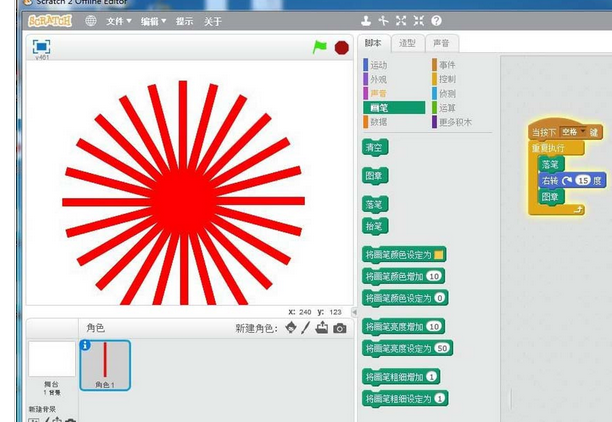Screen dimensions: 612x422
Task: Open the 关于 menu
Action: click(x=213, y=21)
